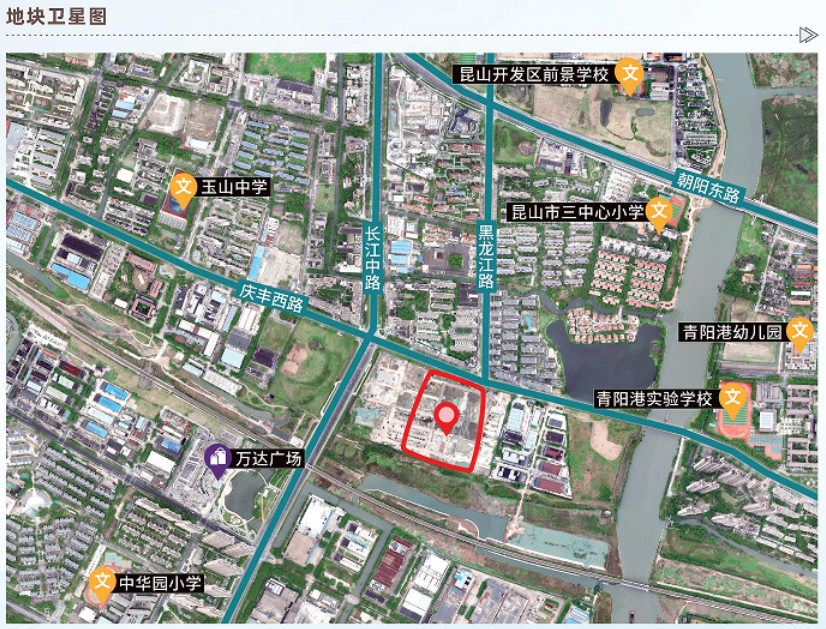Click the double arrow icon at top right

[808, 35]
